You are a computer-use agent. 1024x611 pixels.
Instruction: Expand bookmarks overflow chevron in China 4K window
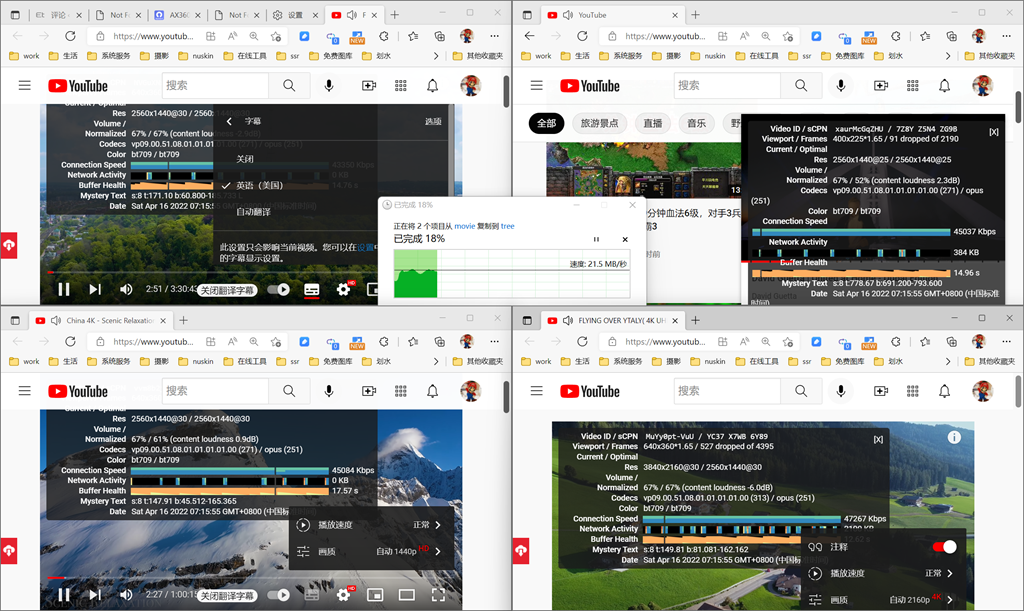436,361
